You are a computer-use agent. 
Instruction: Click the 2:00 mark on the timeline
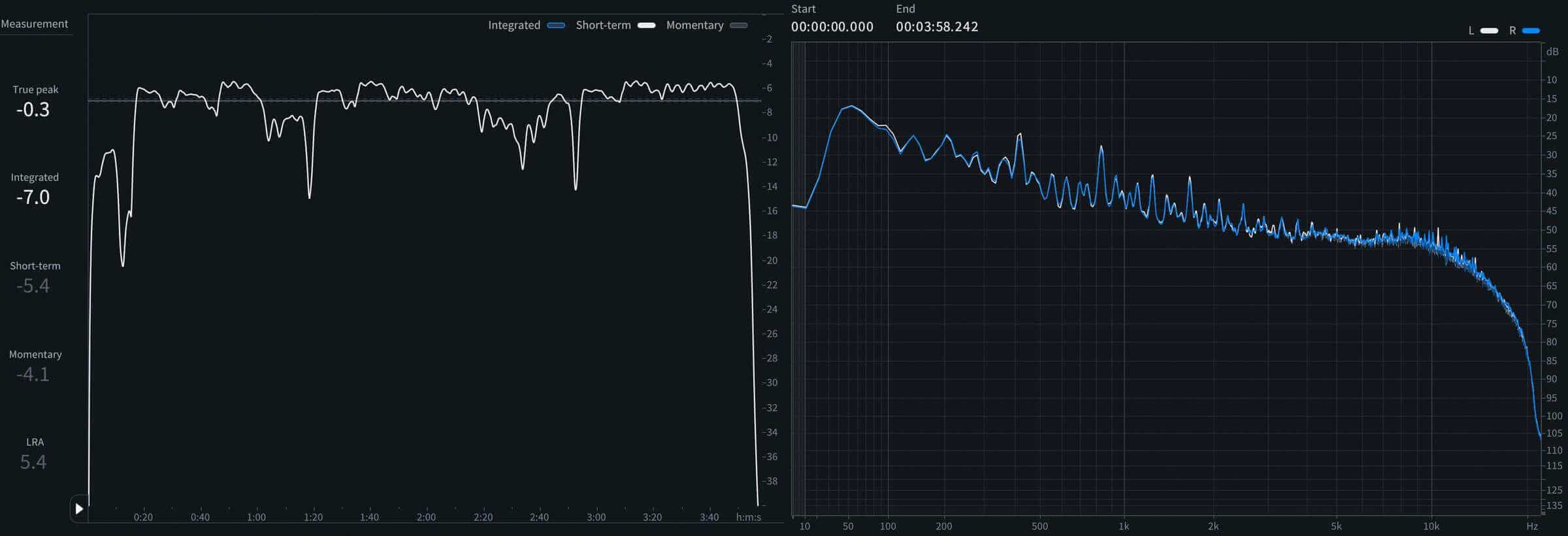pos(426,517)
